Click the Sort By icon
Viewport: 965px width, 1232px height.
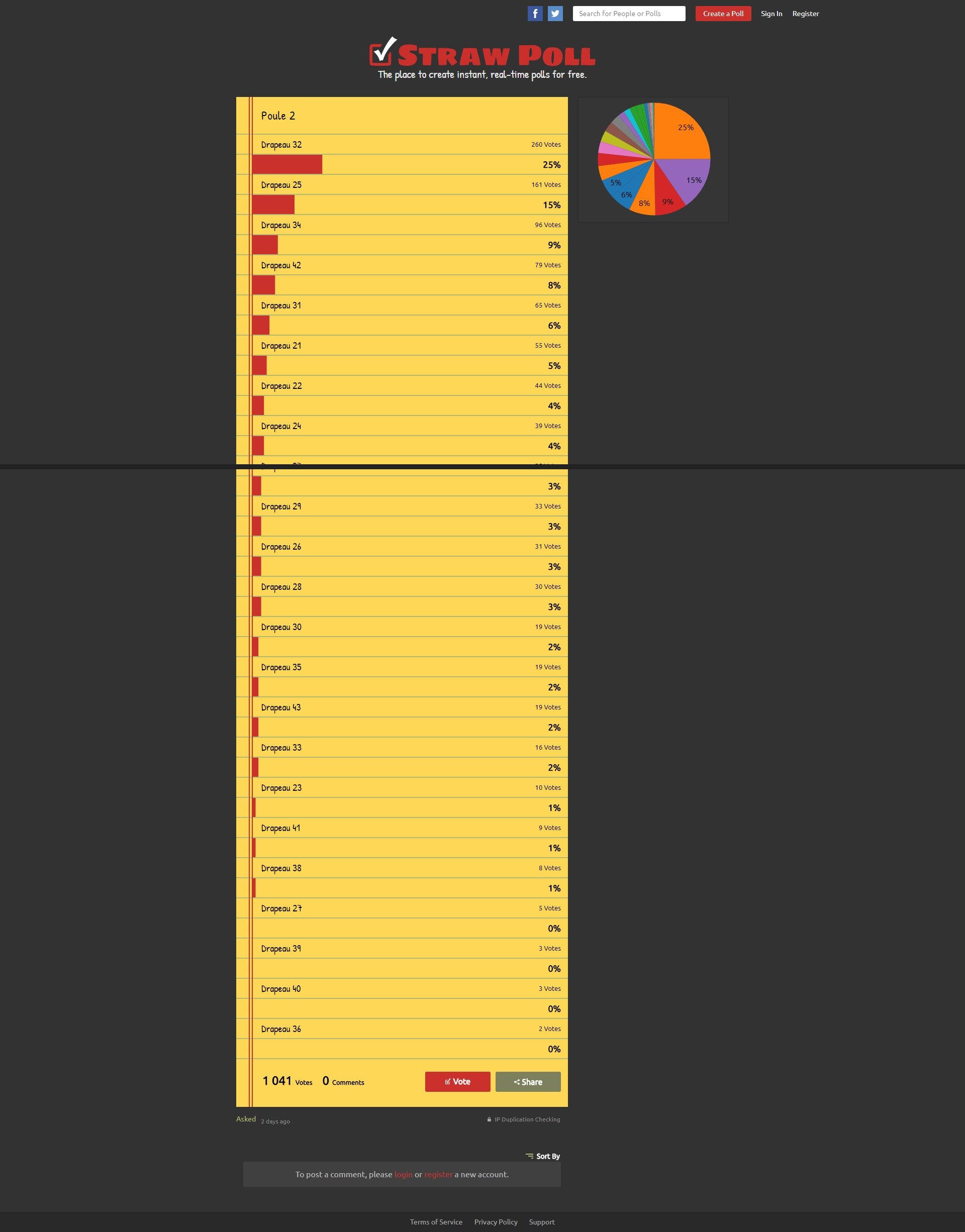click(529, 1156)
